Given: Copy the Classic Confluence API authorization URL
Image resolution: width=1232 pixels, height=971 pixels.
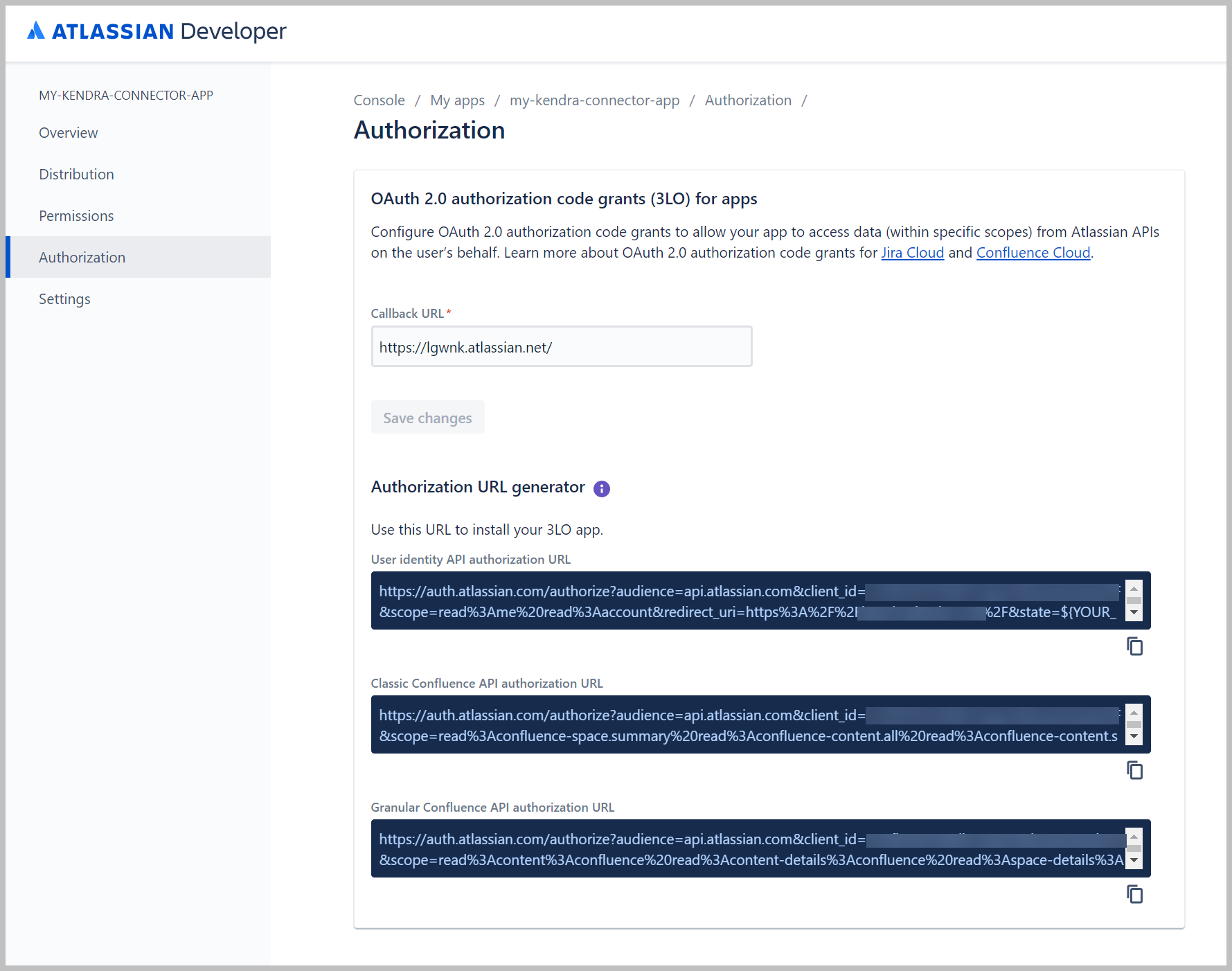Looking at the screenshot, I should (x=1134, y=770).
